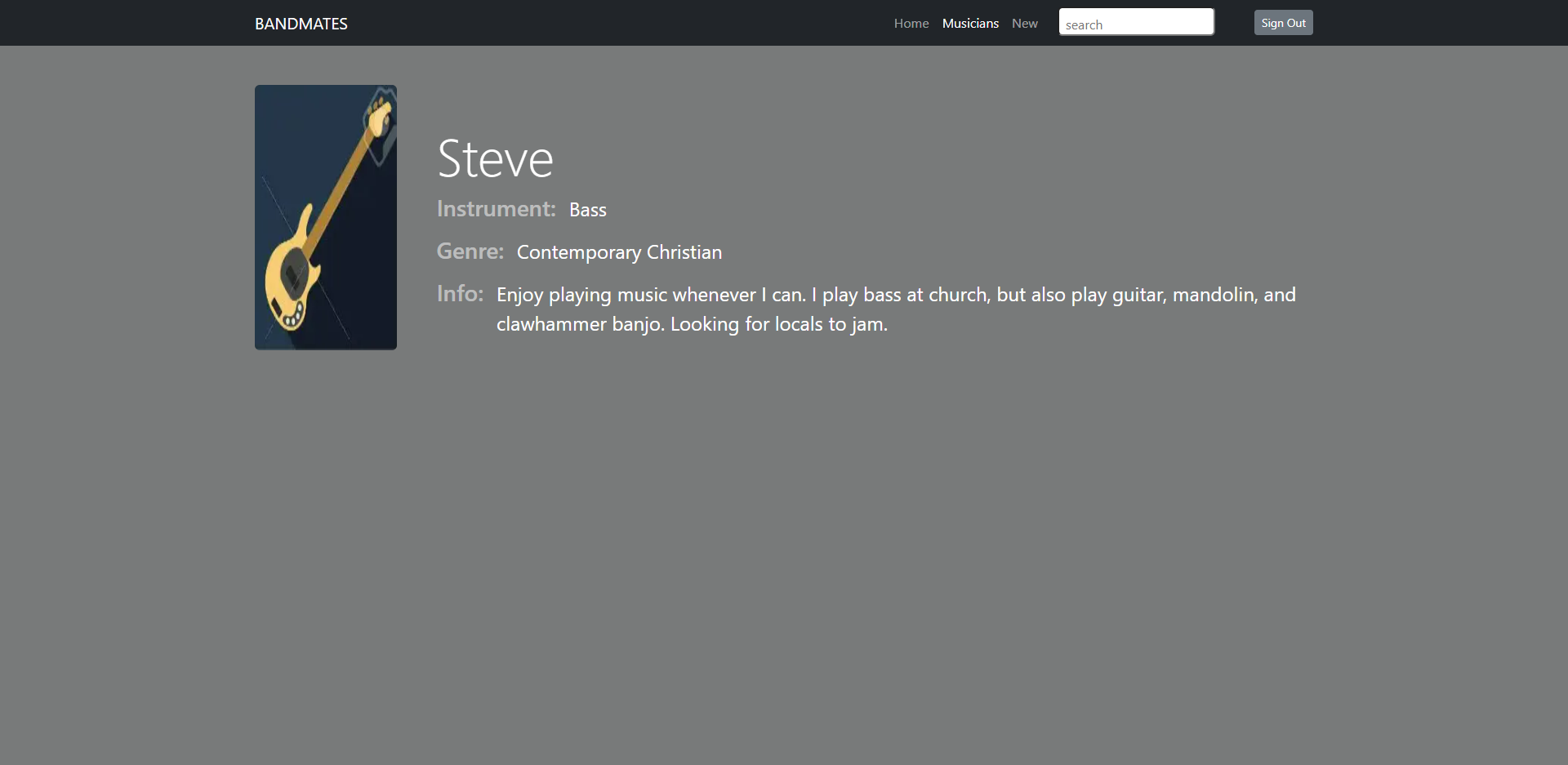Click inside the search field to type

point(1136,21)
